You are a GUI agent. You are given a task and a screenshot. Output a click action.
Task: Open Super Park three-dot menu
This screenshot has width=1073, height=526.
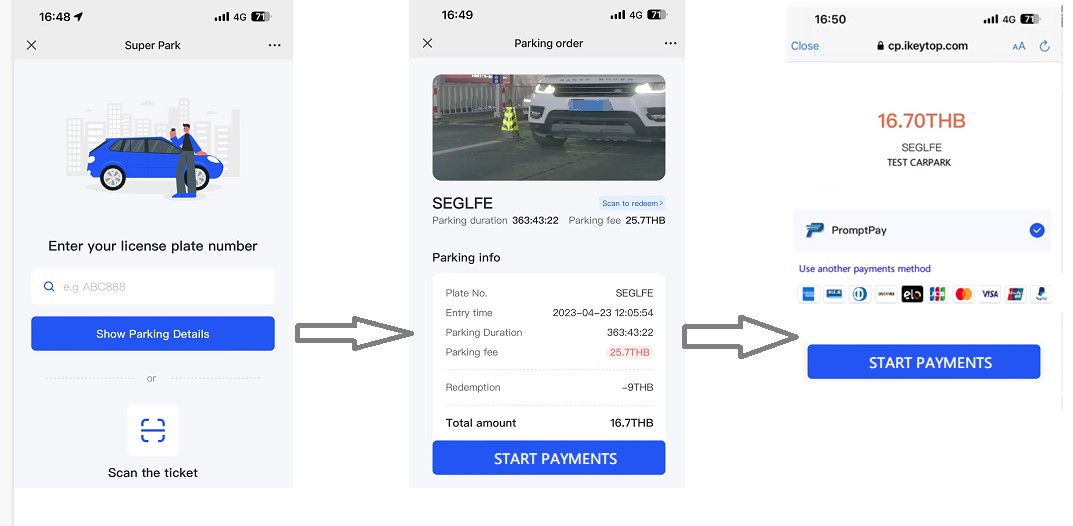[x=275, y=46]
